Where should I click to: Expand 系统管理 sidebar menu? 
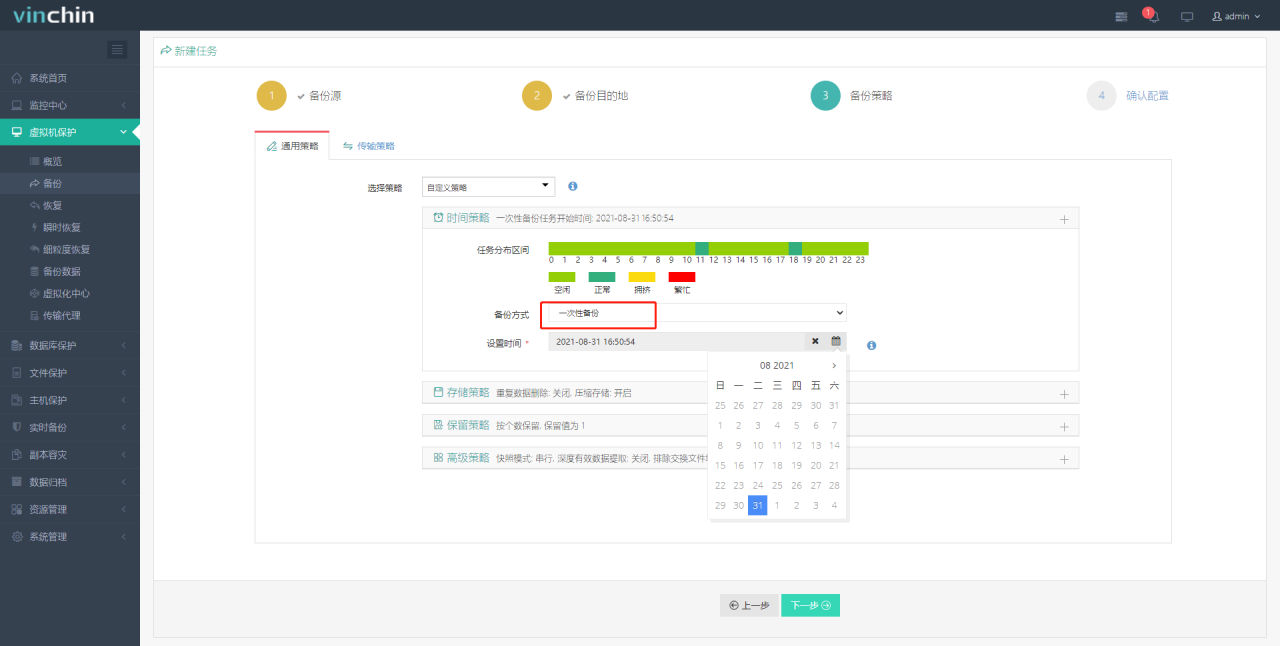pyautogui.click(x=70, y=536)
